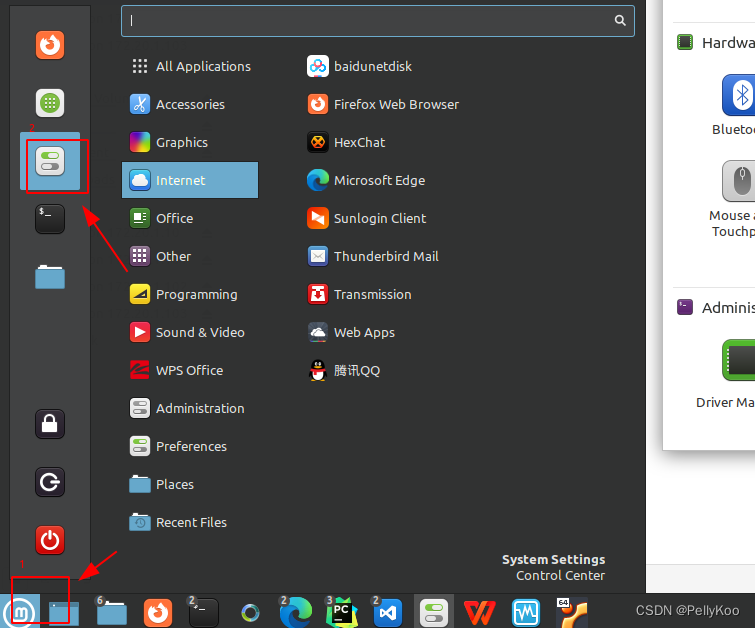Click the Hardware section header in the Settings window
The image size is (755, 628).
[716, 42]
